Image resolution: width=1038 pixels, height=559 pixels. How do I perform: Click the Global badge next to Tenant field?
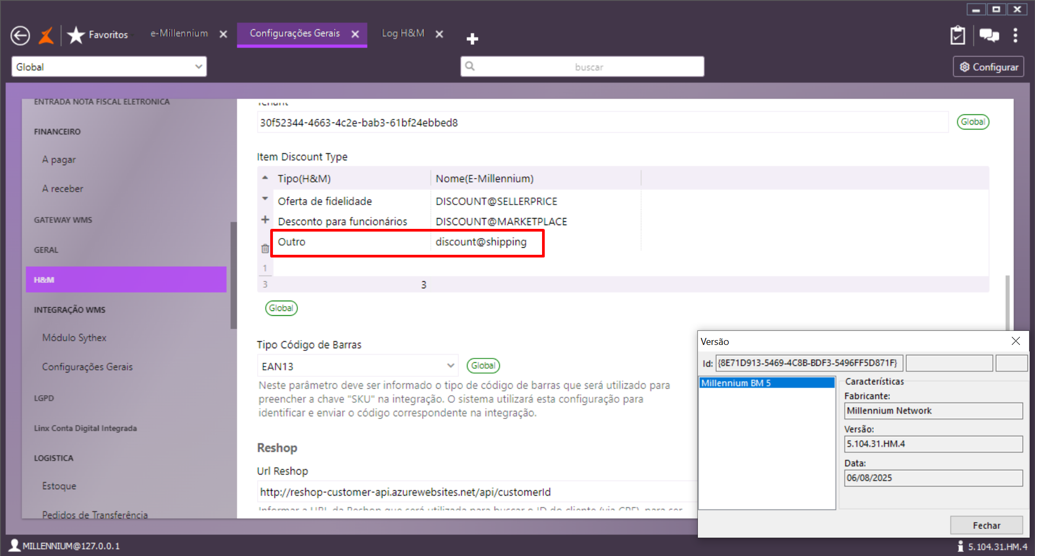pyautogui.click(x=972, y=122)
